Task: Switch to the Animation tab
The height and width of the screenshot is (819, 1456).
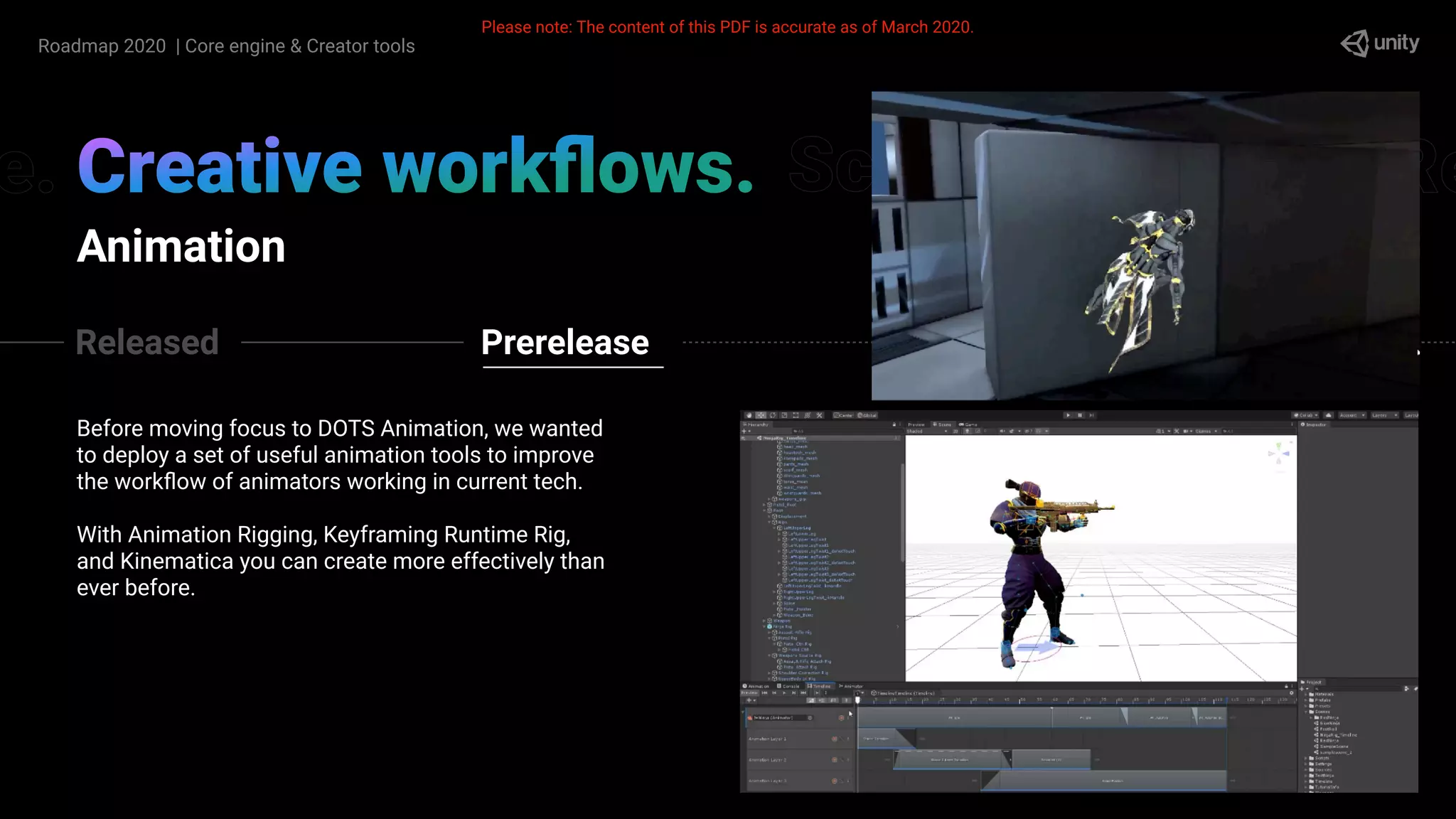Action: pyautogui.click(x=756, y=686)
